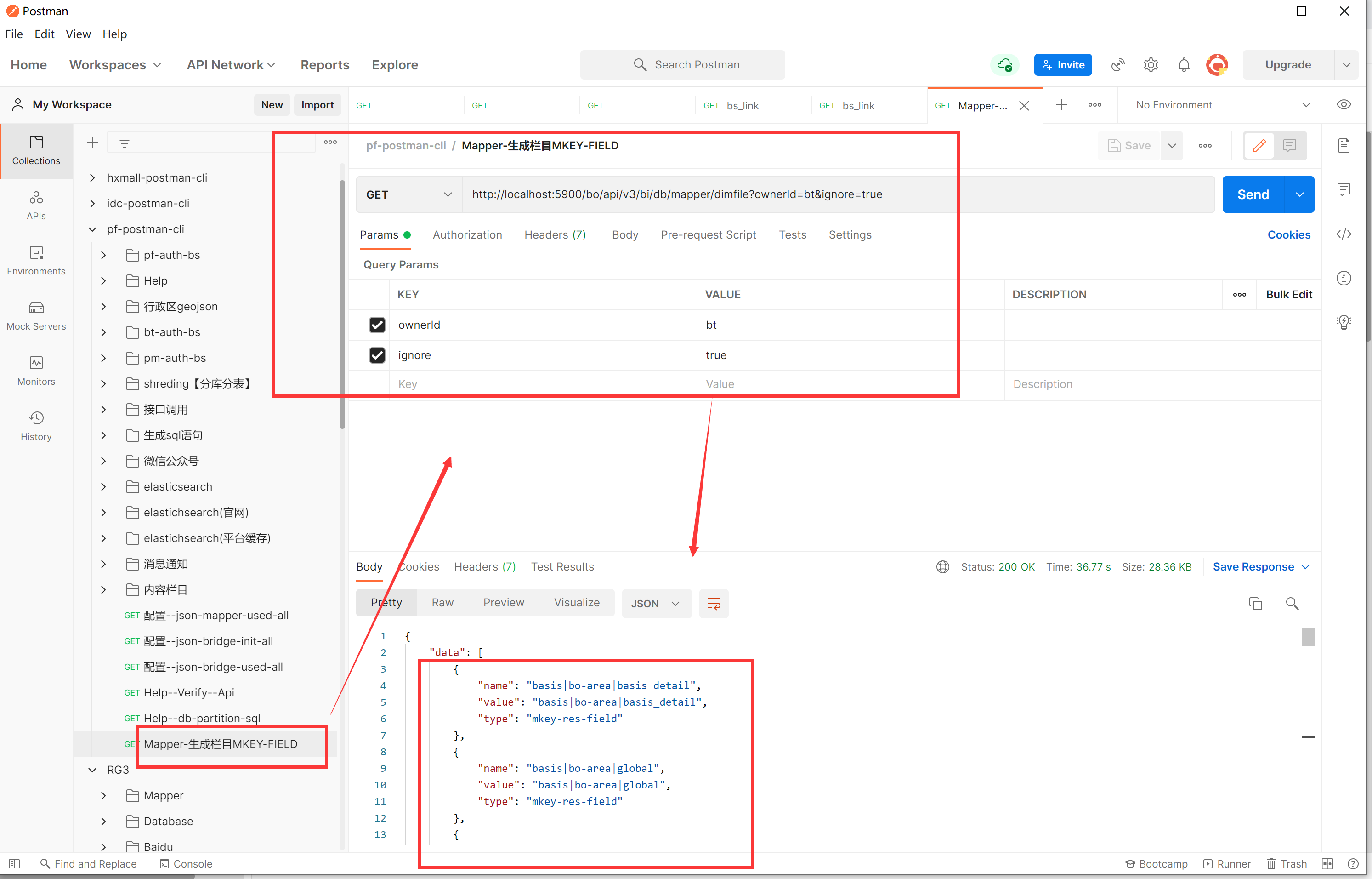Uncheck the ignore query param checkbox
The image size is (1372, 879).
pyautogui.click(x=377, y=355)
